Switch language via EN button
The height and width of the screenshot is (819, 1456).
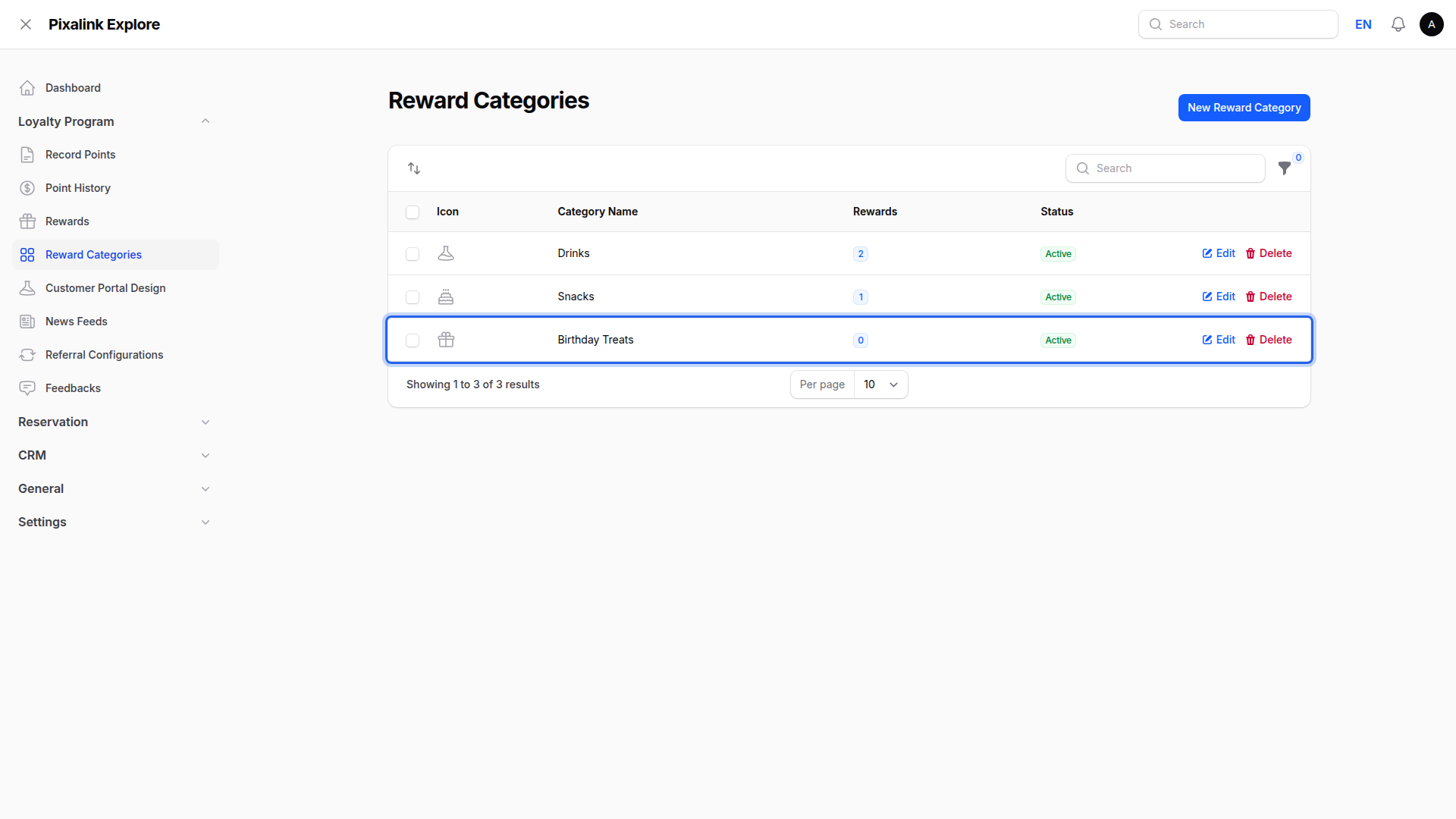[1363, 24]
